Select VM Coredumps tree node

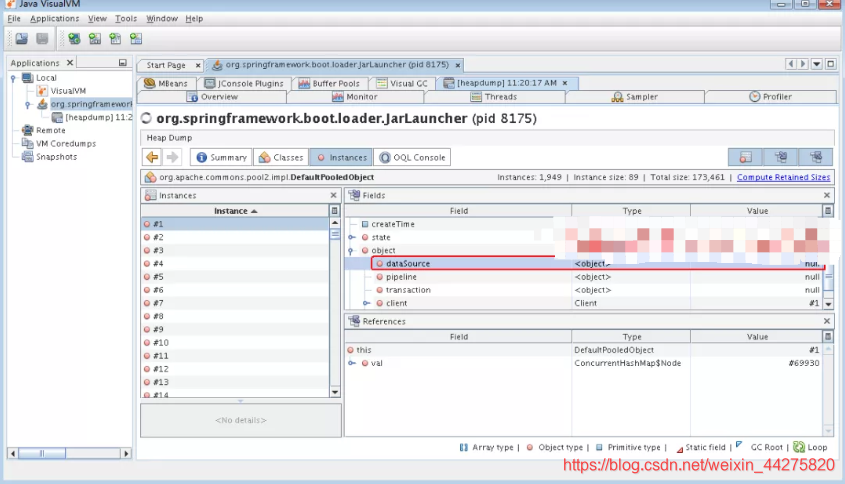click(66, 144)
